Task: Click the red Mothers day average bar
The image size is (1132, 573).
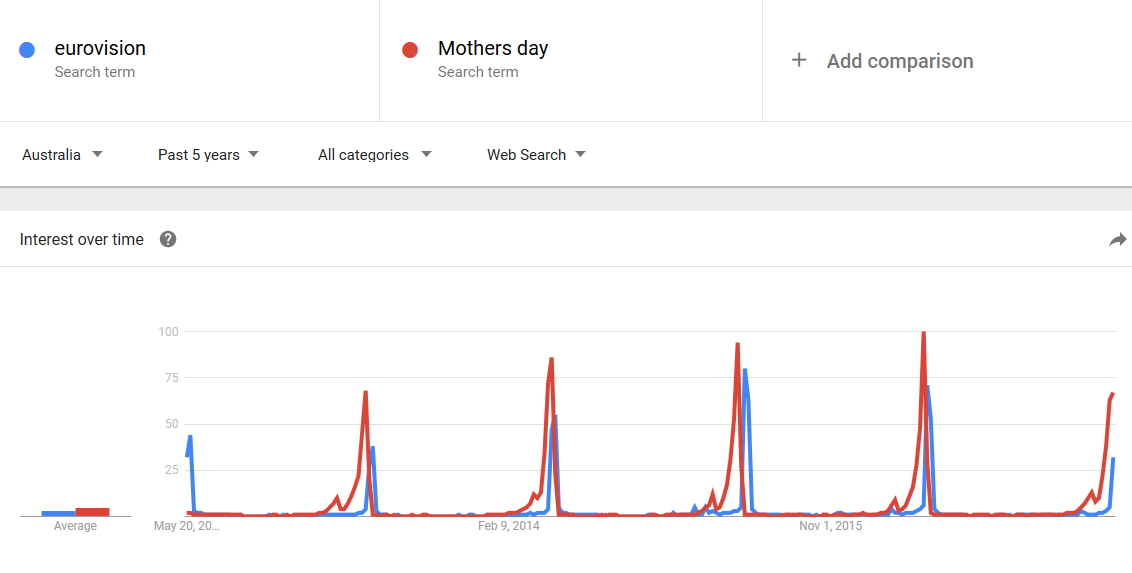Action: (x=93, y=511)
